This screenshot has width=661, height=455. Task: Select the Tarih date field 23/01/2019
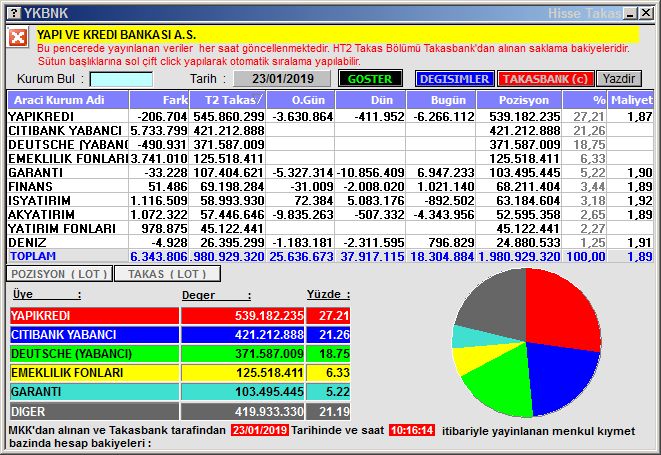click(282, 79)
